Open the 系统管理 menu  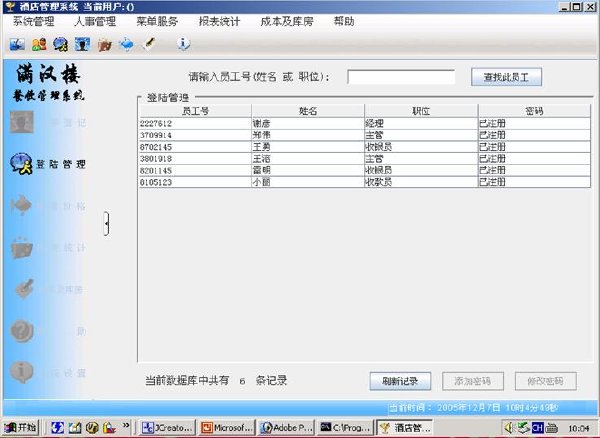[x=34, y=22]
